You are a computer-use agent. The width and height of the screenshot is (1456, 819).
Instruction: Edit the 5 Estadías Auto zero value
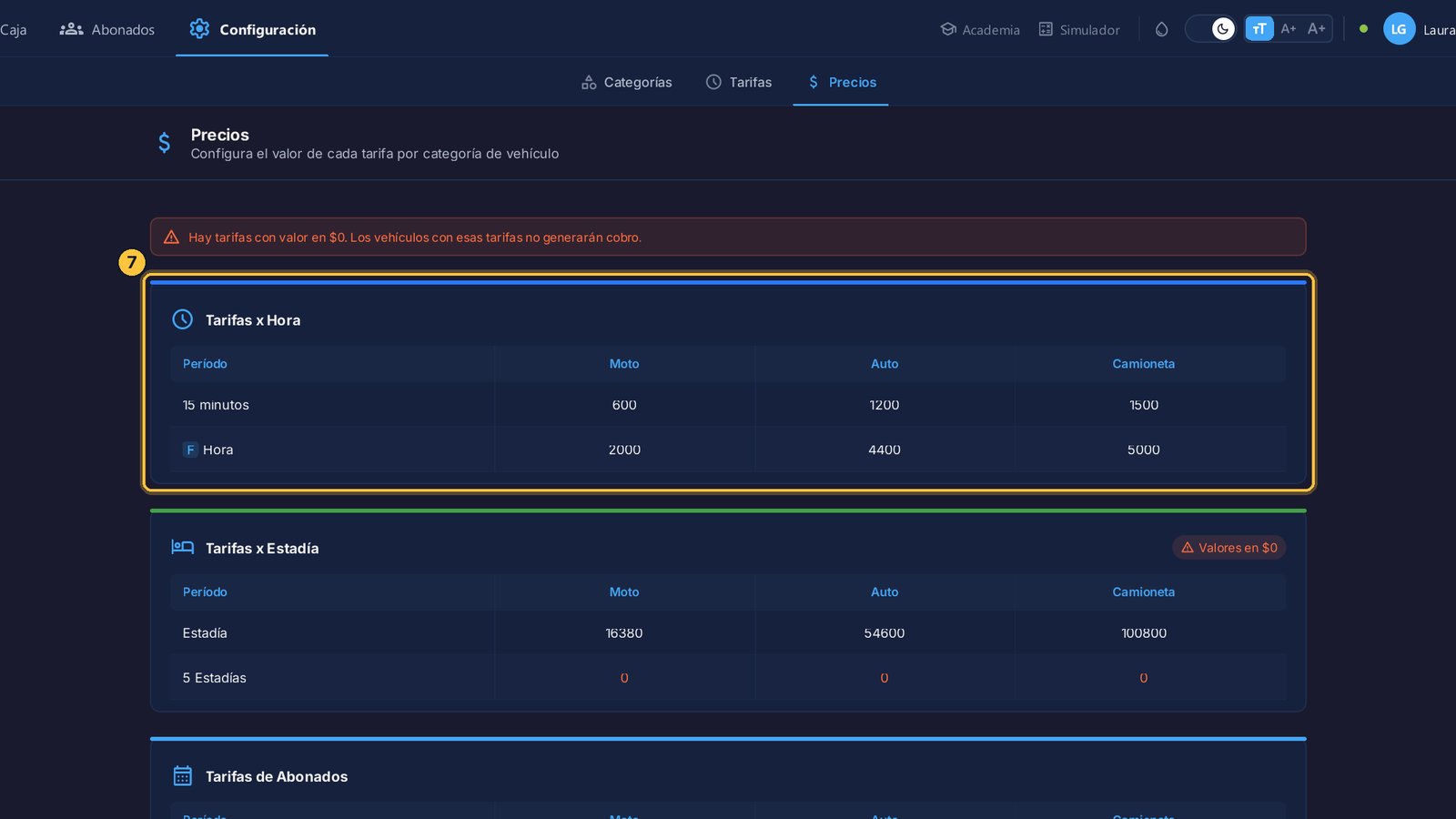coord(885,678)
